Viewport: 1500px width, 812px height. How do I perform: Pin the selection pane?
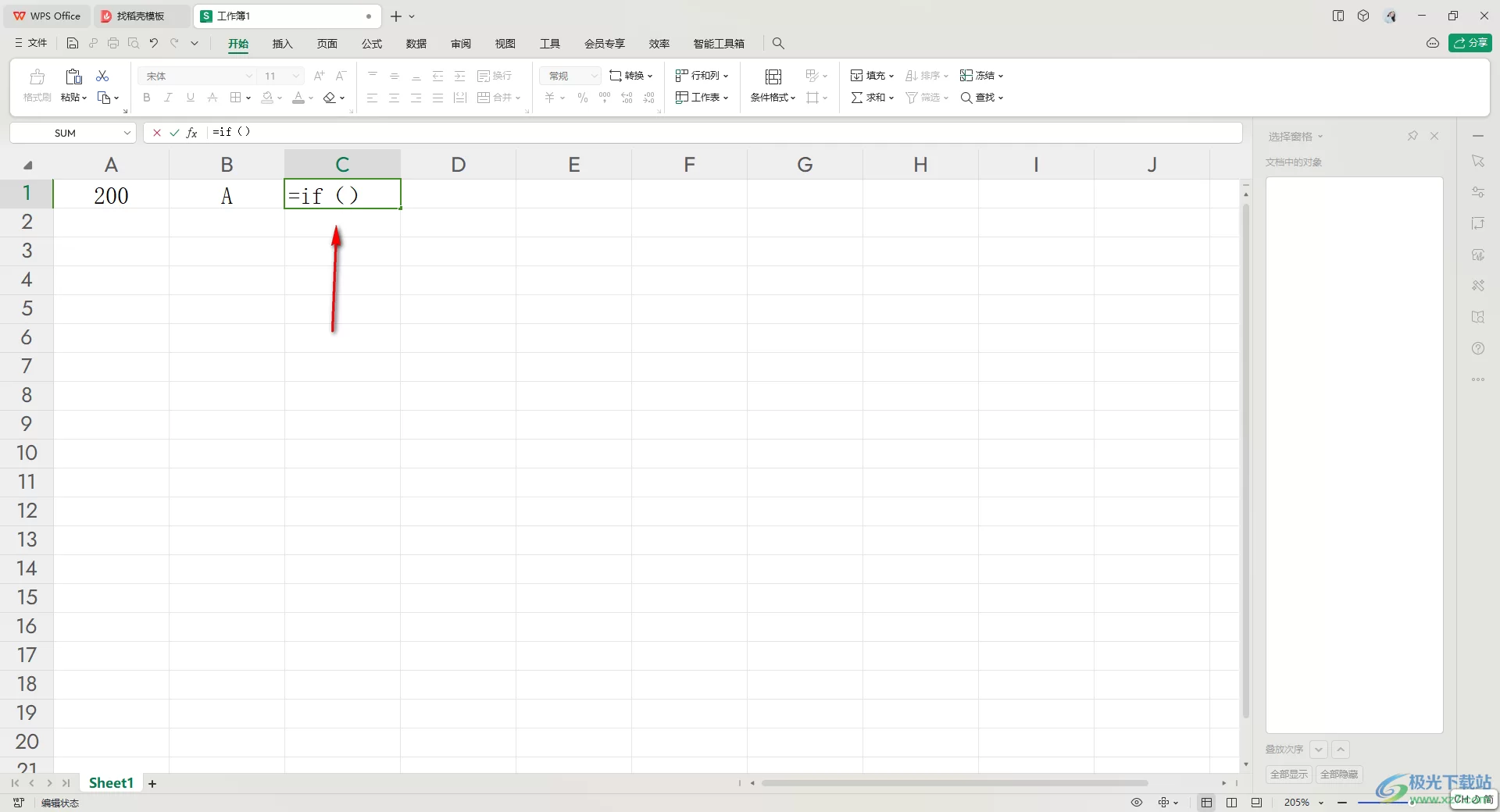(1412, 136)
